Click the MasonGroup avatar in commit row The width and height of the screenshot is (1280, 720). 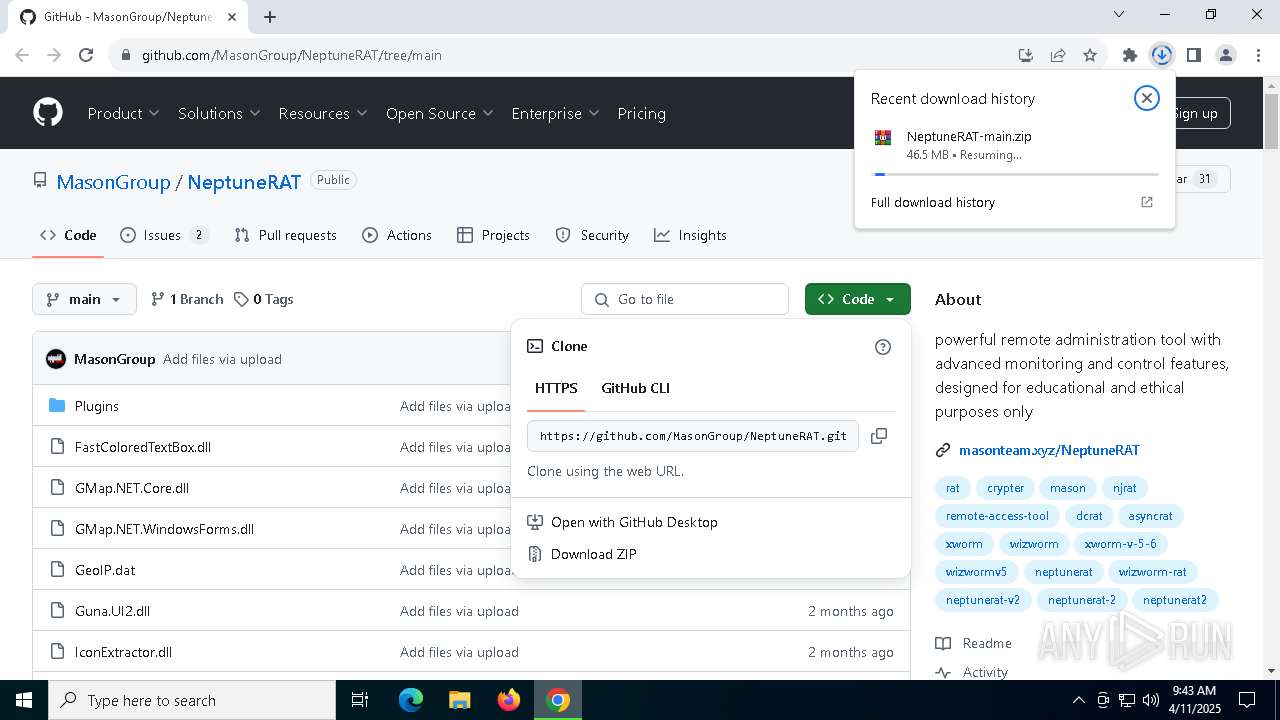pos(56,359)
